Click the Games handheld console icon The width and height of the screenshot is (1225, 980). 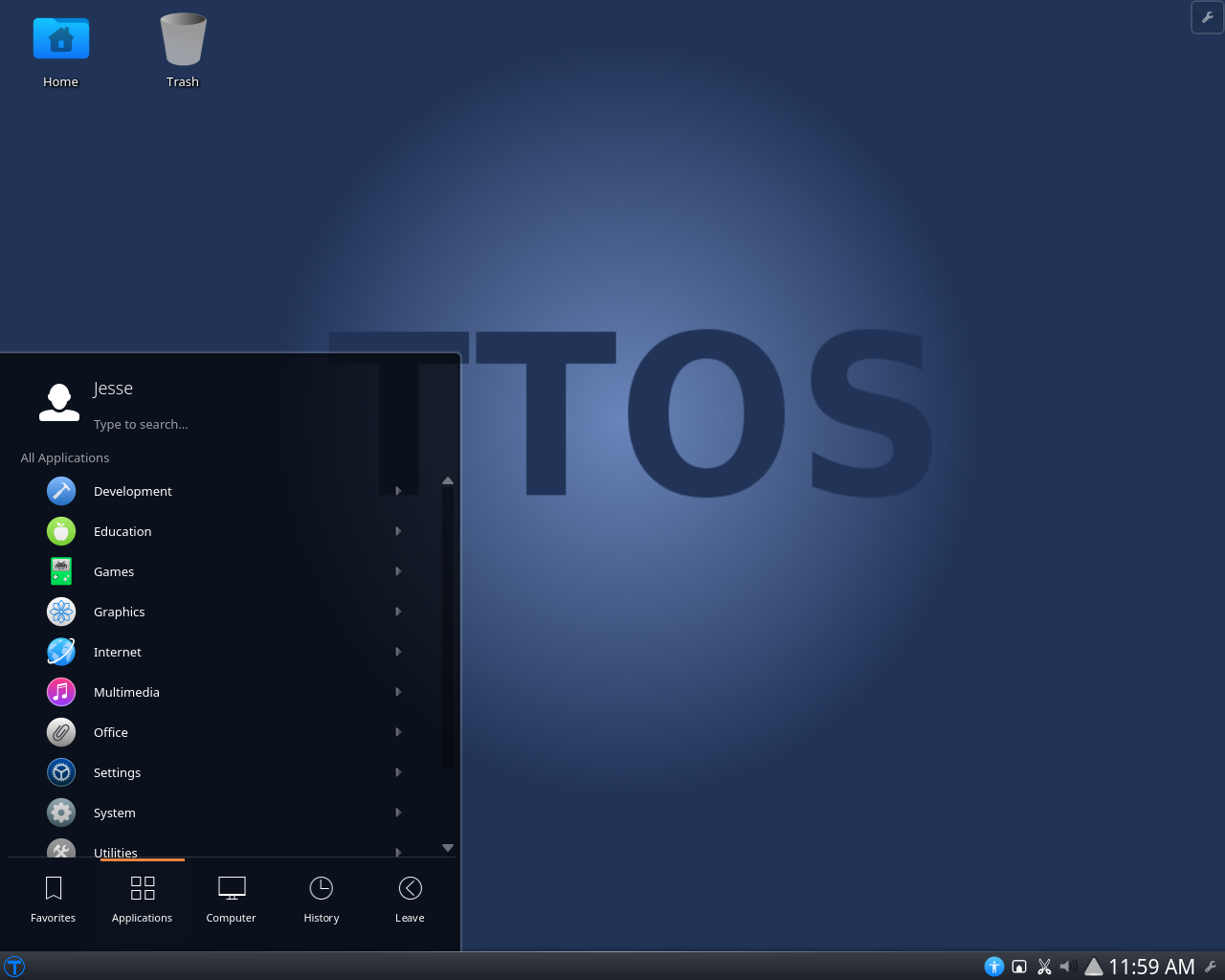[x=61, y=571]
